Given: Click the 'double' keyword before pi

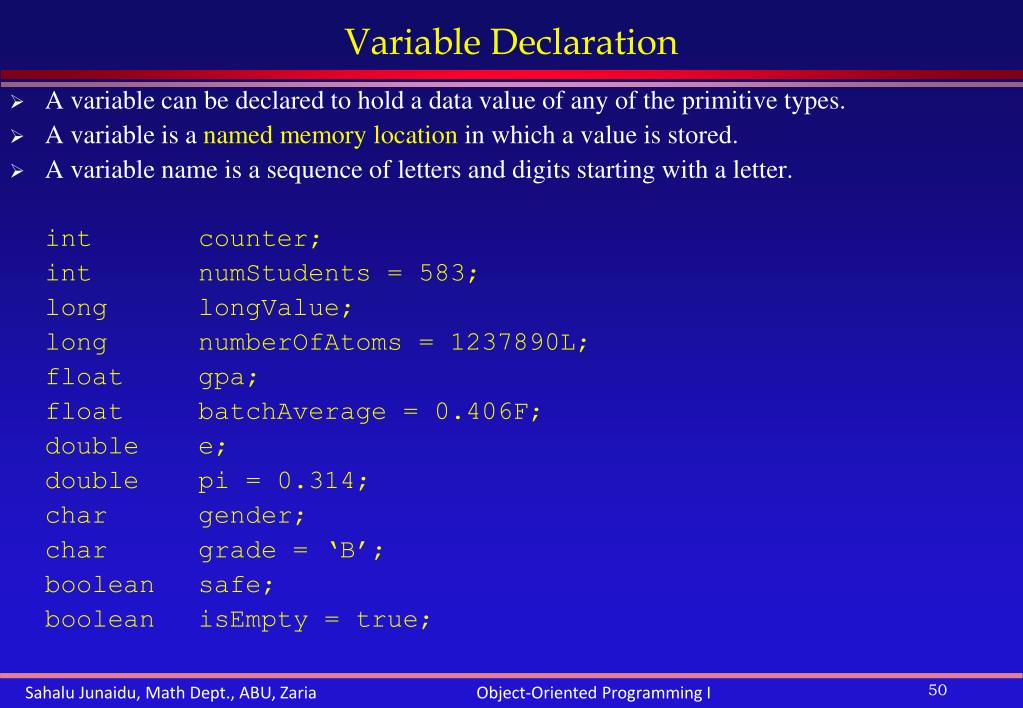Looking at the screenshot, I should coord(92,481).
